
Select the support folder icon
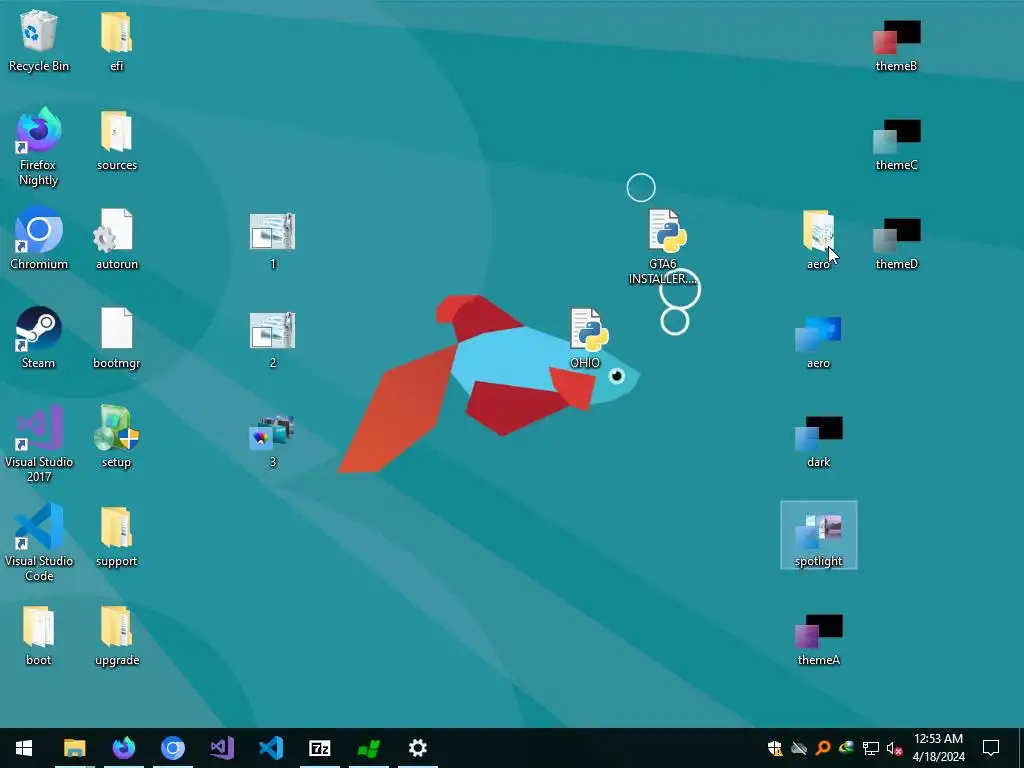[x=117, y=536]
